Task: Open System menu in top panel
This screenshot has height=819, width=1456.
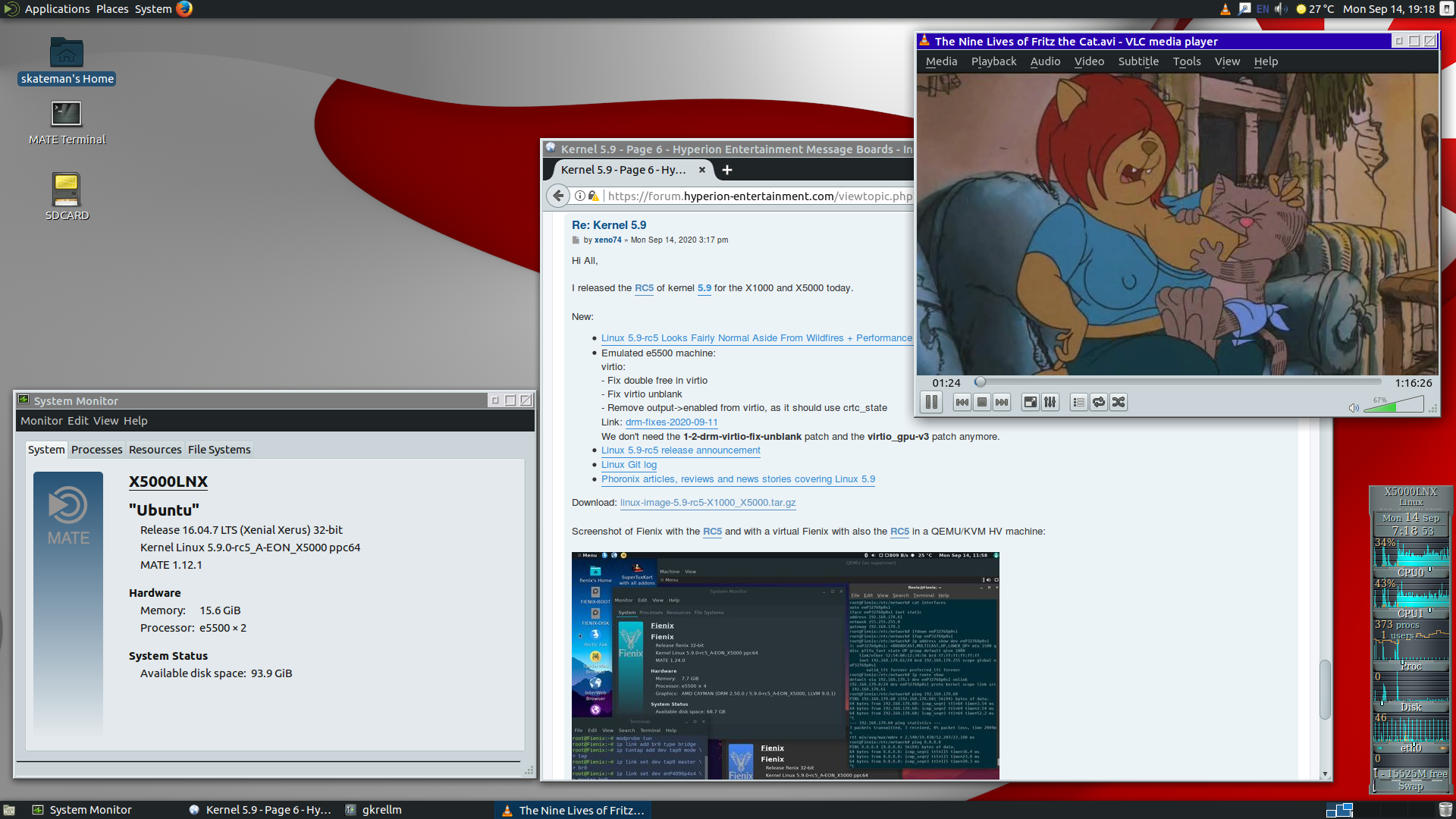Action: click(153, 9)
